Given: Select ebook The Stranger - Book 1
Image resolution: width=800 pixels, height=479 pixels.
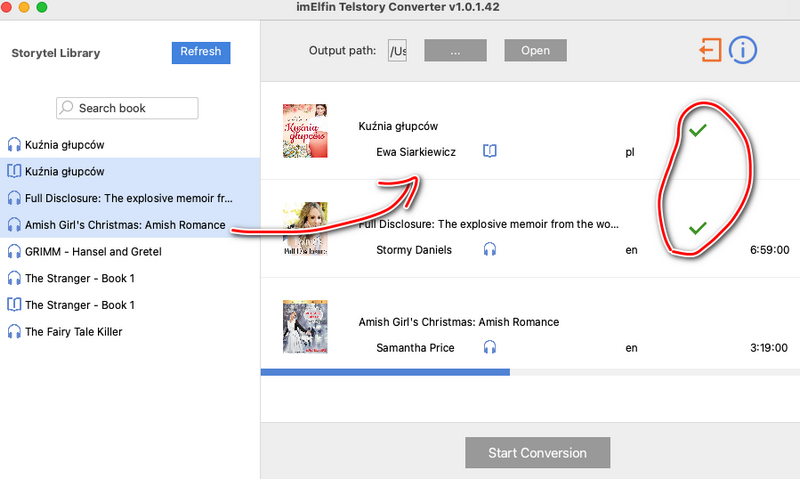Looking at the screenshot, I should point(130,305).
